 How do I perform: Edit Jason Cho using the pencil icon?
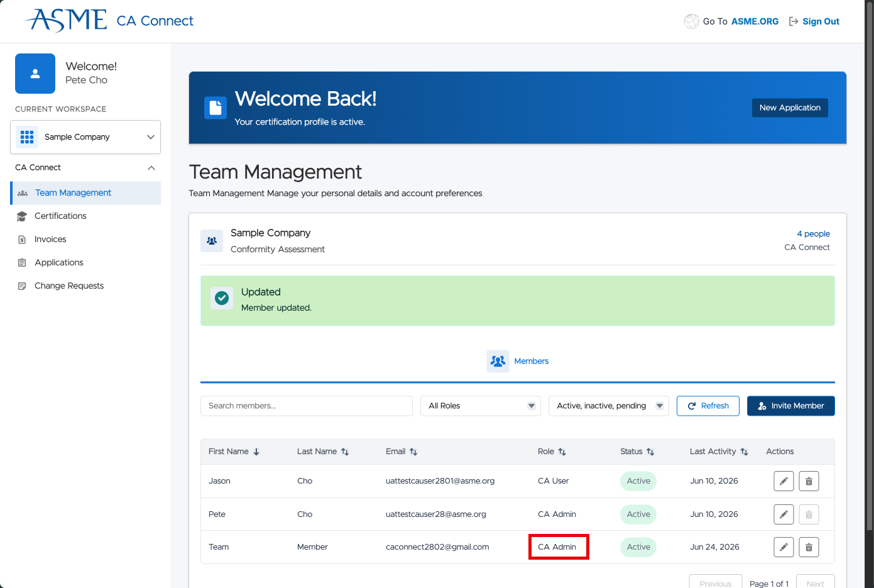point(784,481)
